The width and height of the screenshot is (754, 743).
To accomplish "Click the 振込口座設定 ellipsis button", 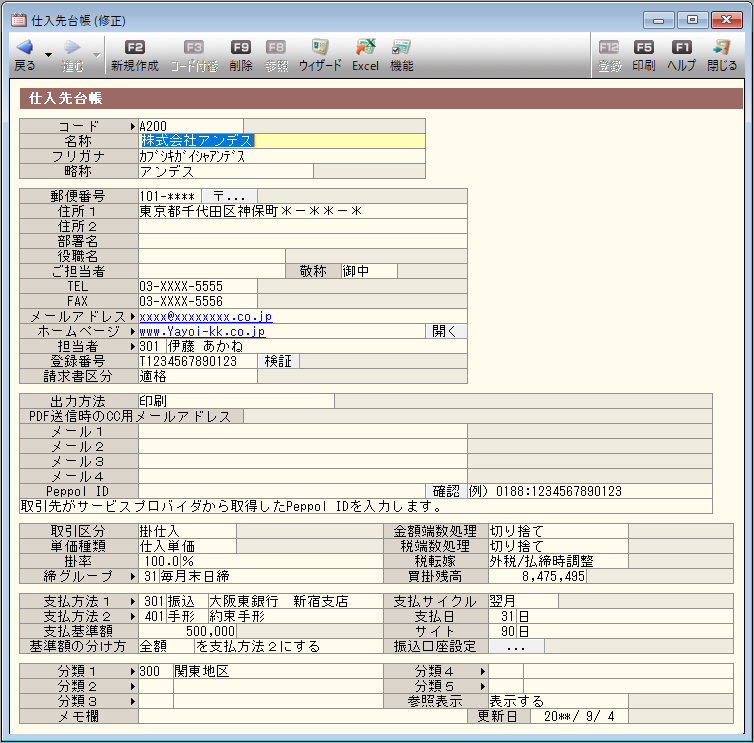I will 516,647.
